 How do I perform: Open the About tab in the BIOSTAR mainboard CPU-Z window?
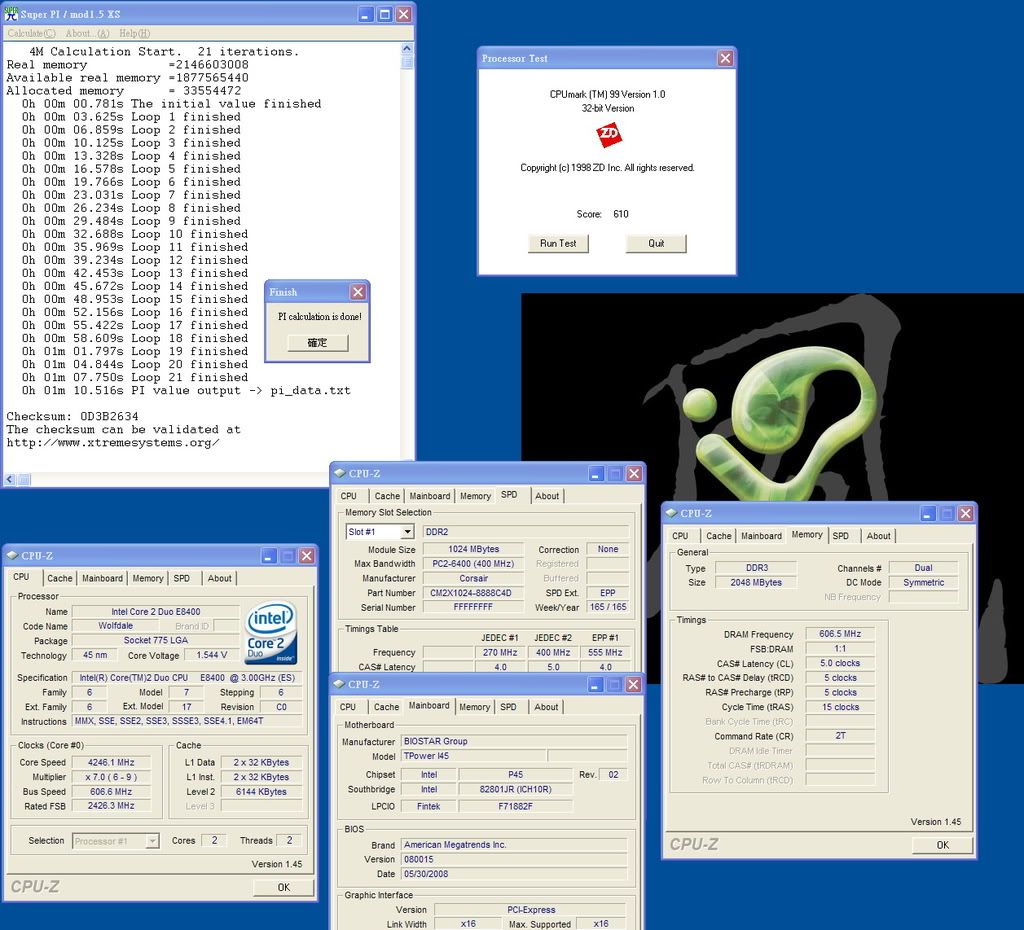[546, 707]
